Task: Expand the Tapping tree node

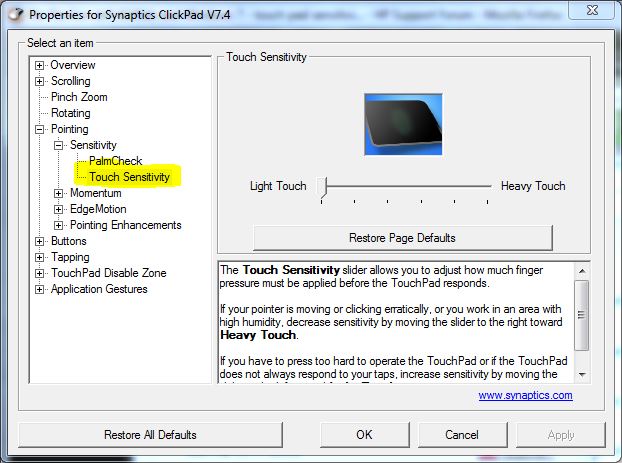Action: coord(39,257)
